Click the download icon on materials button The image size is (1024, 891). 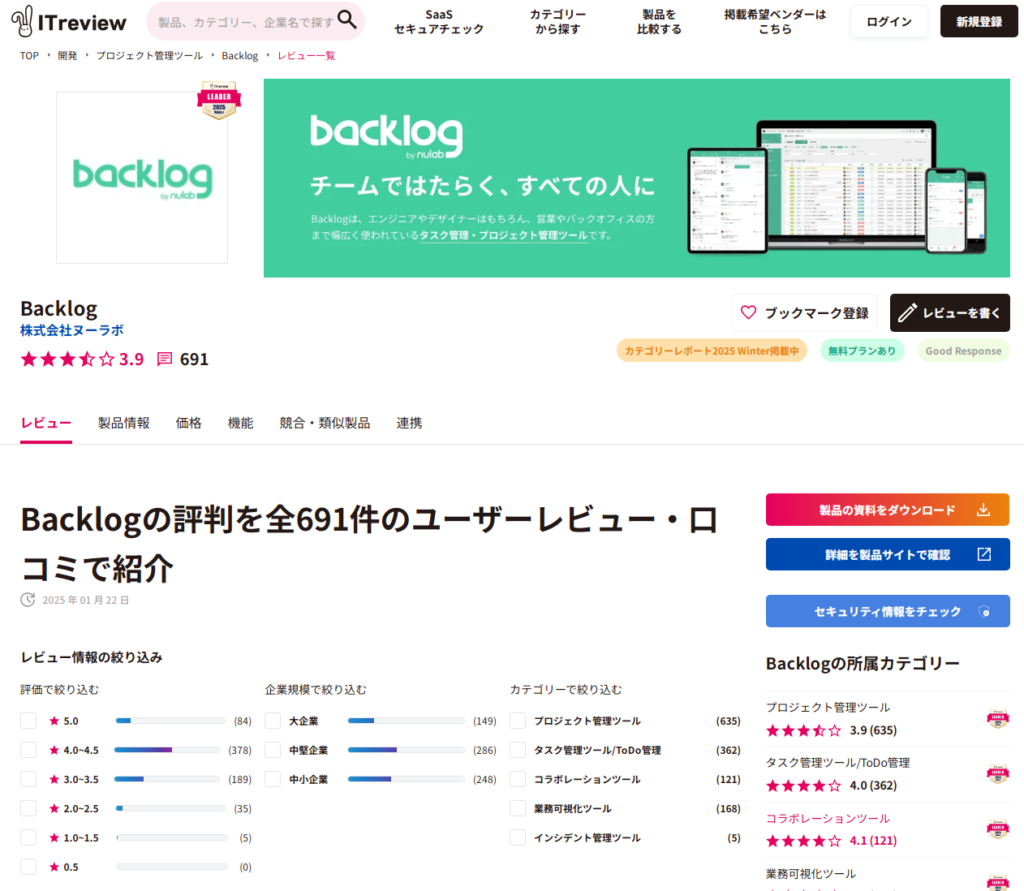pos(983,510)
